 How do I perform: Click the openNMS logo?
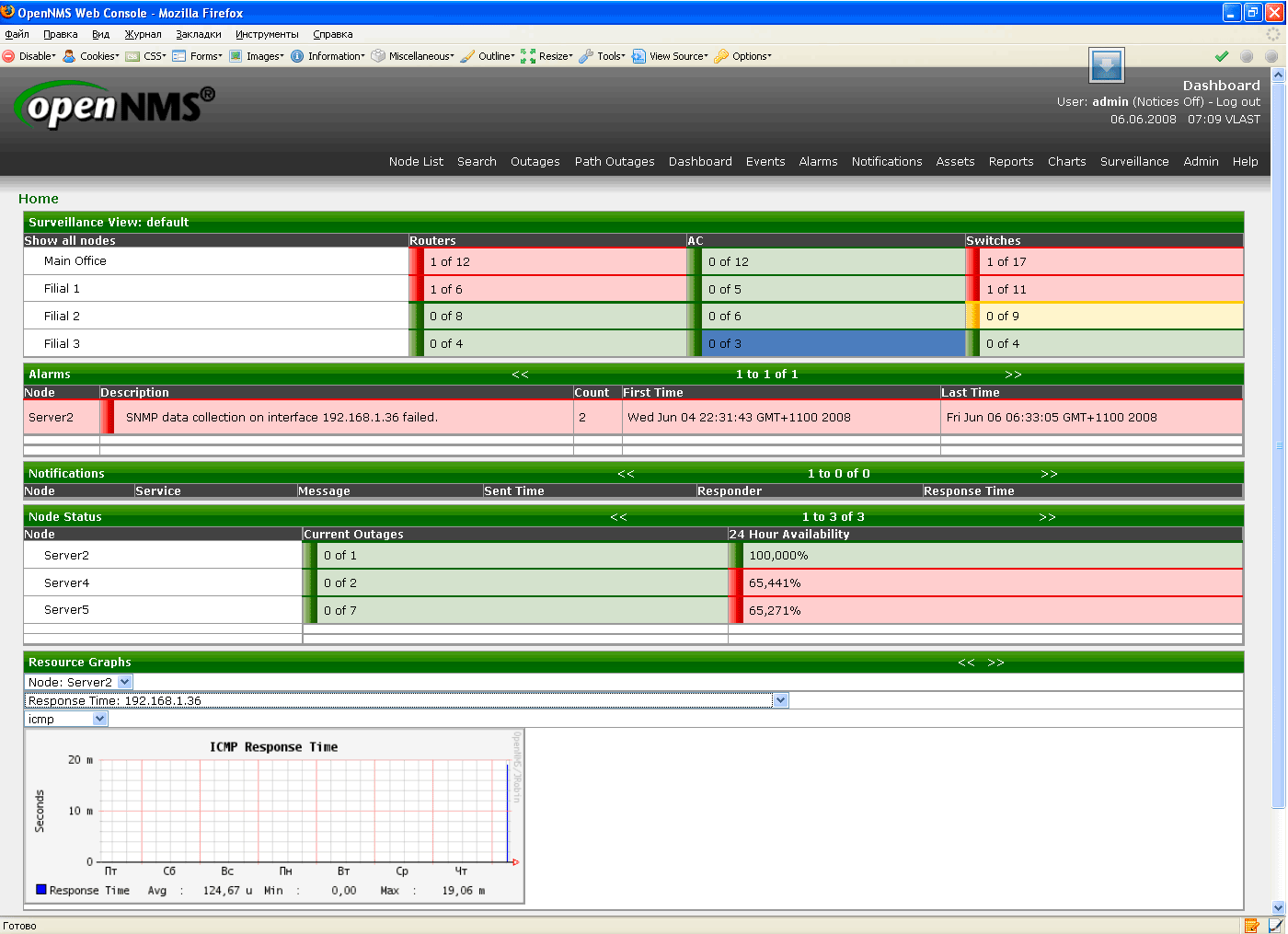[115, 106]
